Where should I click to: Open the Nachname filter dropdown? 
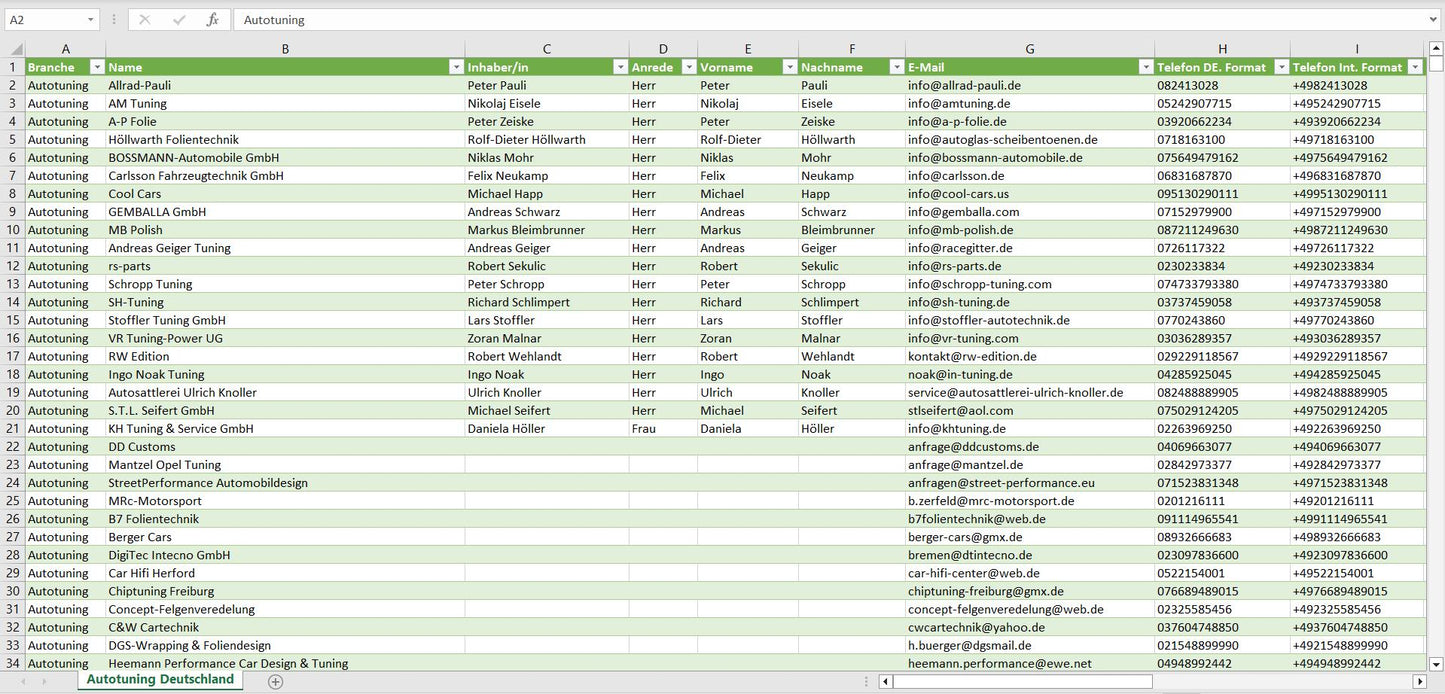[896, 67]
